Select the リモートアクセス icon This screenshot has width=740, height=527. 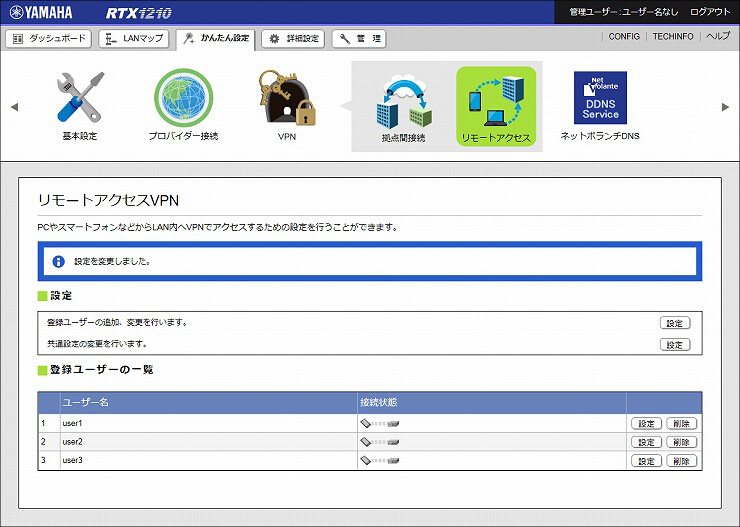pyautogui.click(x=496, y=106)
